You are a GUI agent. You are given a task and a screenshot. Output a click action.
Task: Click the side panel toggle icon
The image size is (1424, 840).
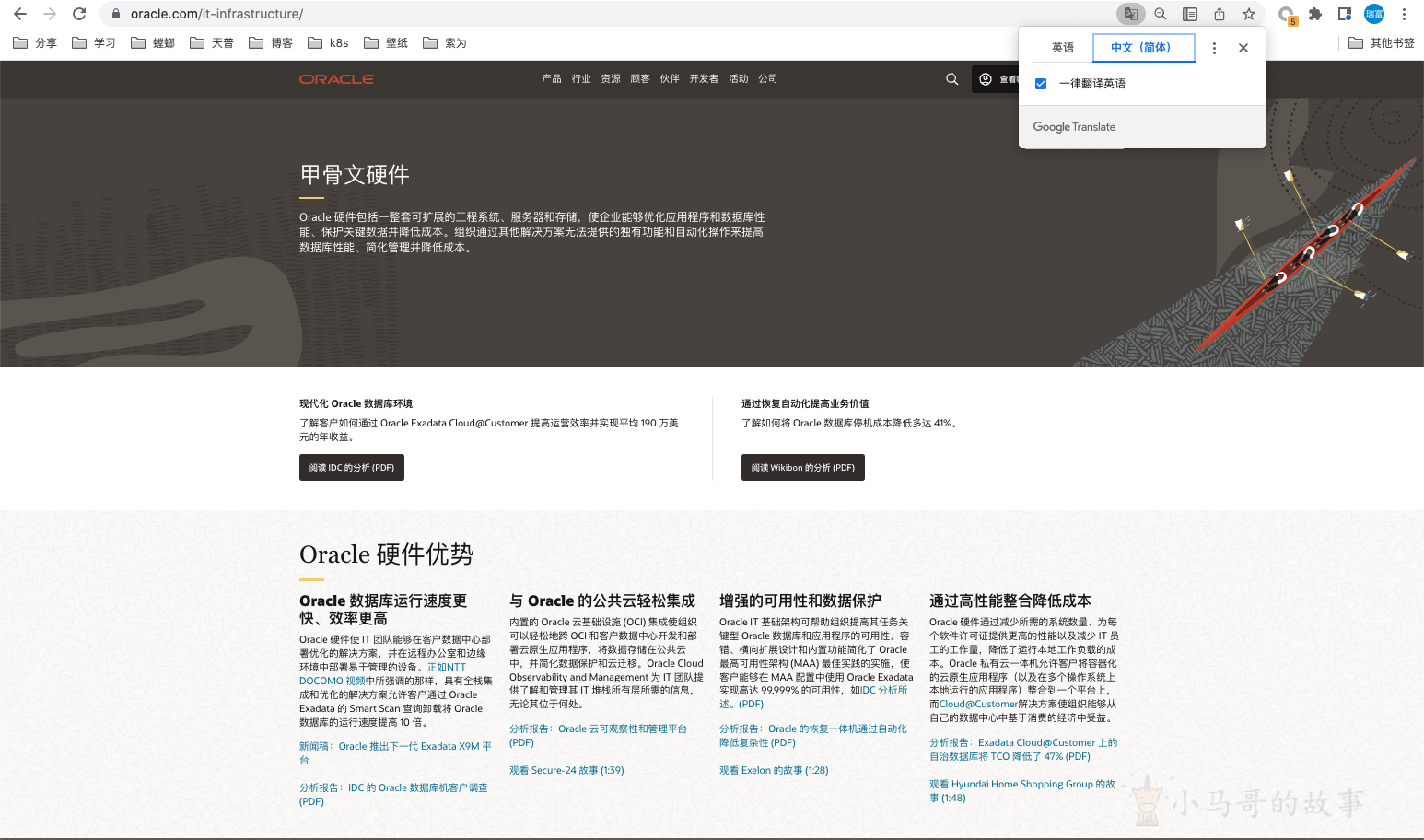[1345, 14]
